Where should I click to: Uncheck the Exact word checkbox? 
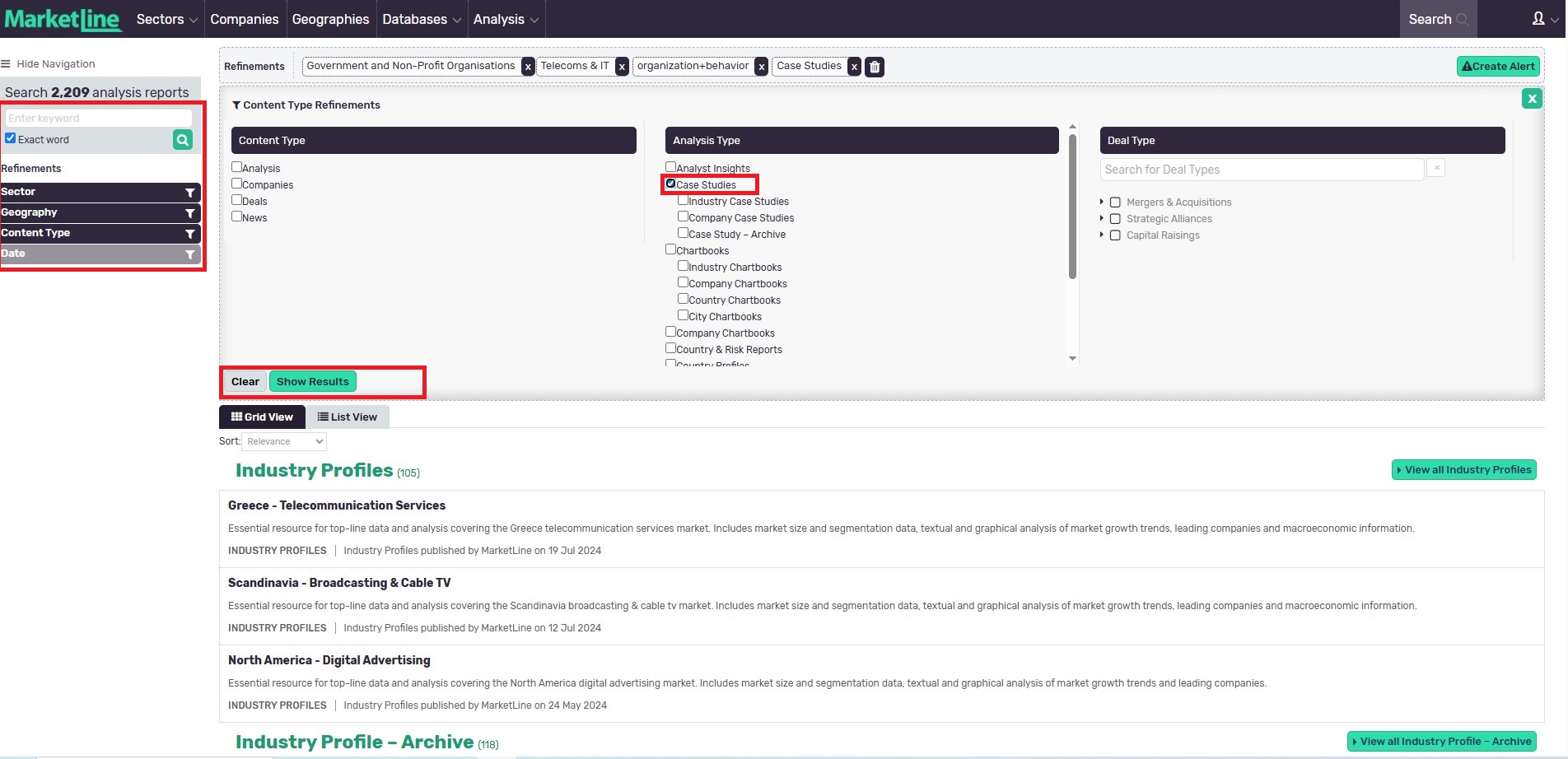click(11, 138)
